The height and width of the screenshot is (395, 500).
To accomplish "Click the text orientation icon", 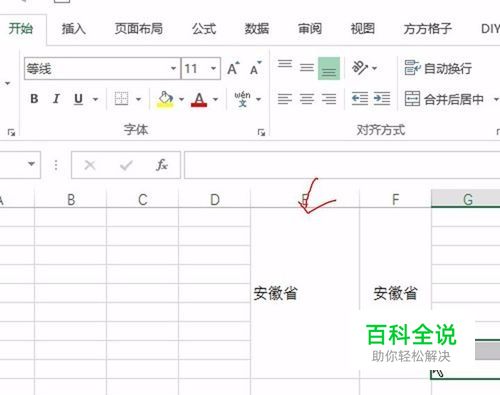I will point(360,68).
